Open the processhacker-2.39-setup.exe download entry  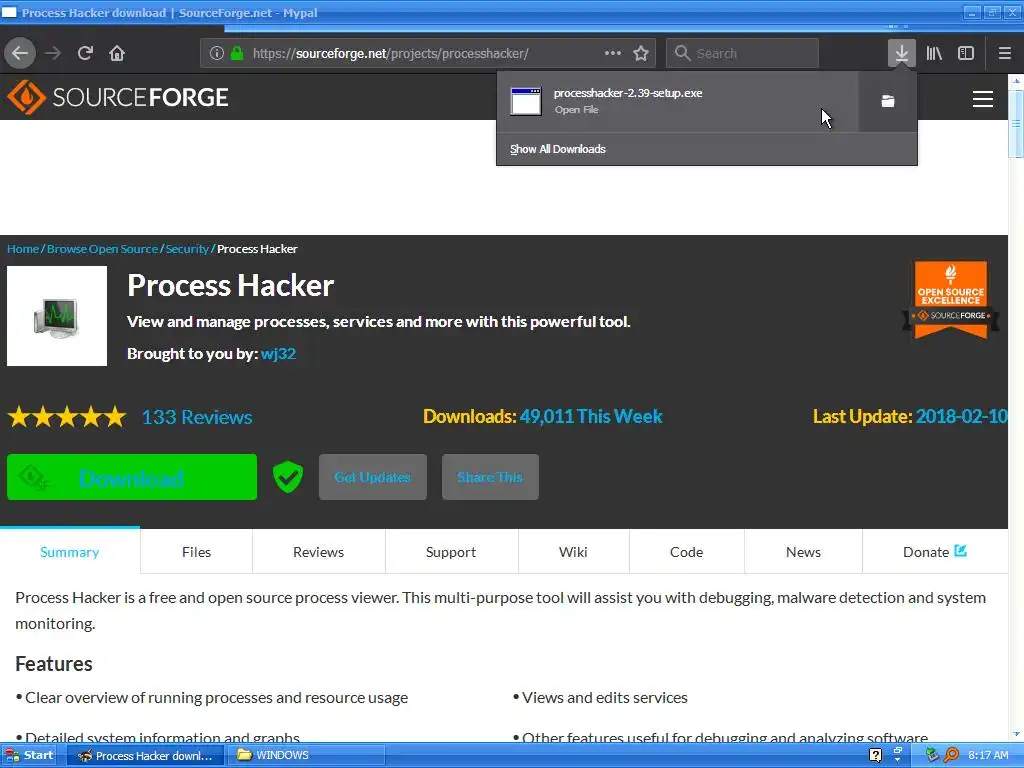(x=677, y=101)
